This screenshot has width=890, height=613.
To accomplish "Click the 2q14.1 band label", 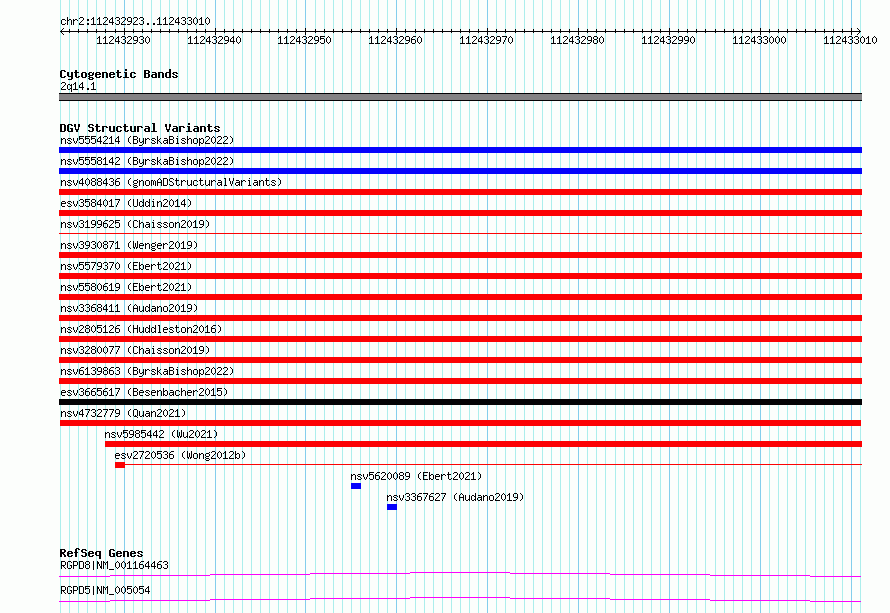I will (x=78, y=86).
